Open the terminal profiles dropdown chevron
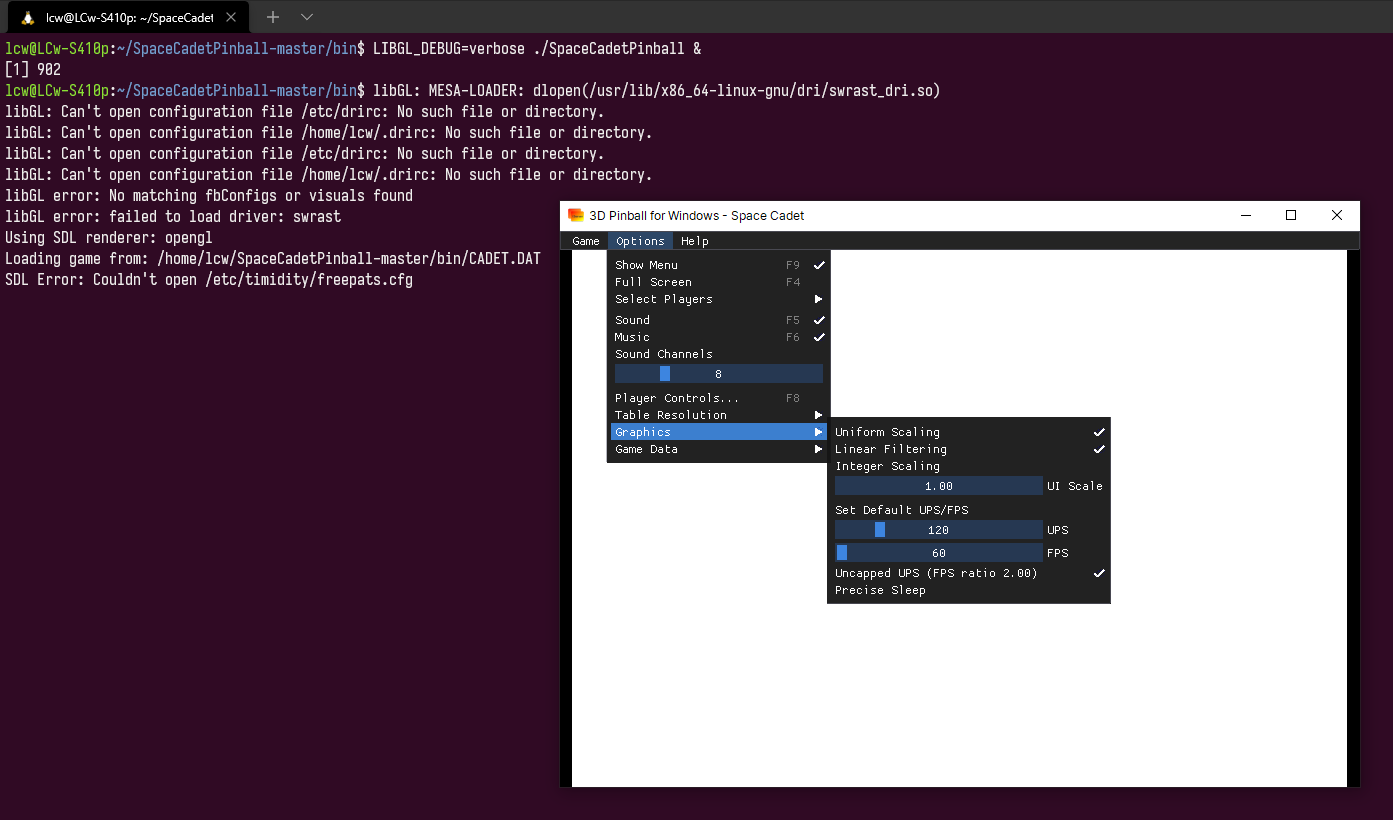The width and height of the screenshot is (1393, 820). [307, 17]
